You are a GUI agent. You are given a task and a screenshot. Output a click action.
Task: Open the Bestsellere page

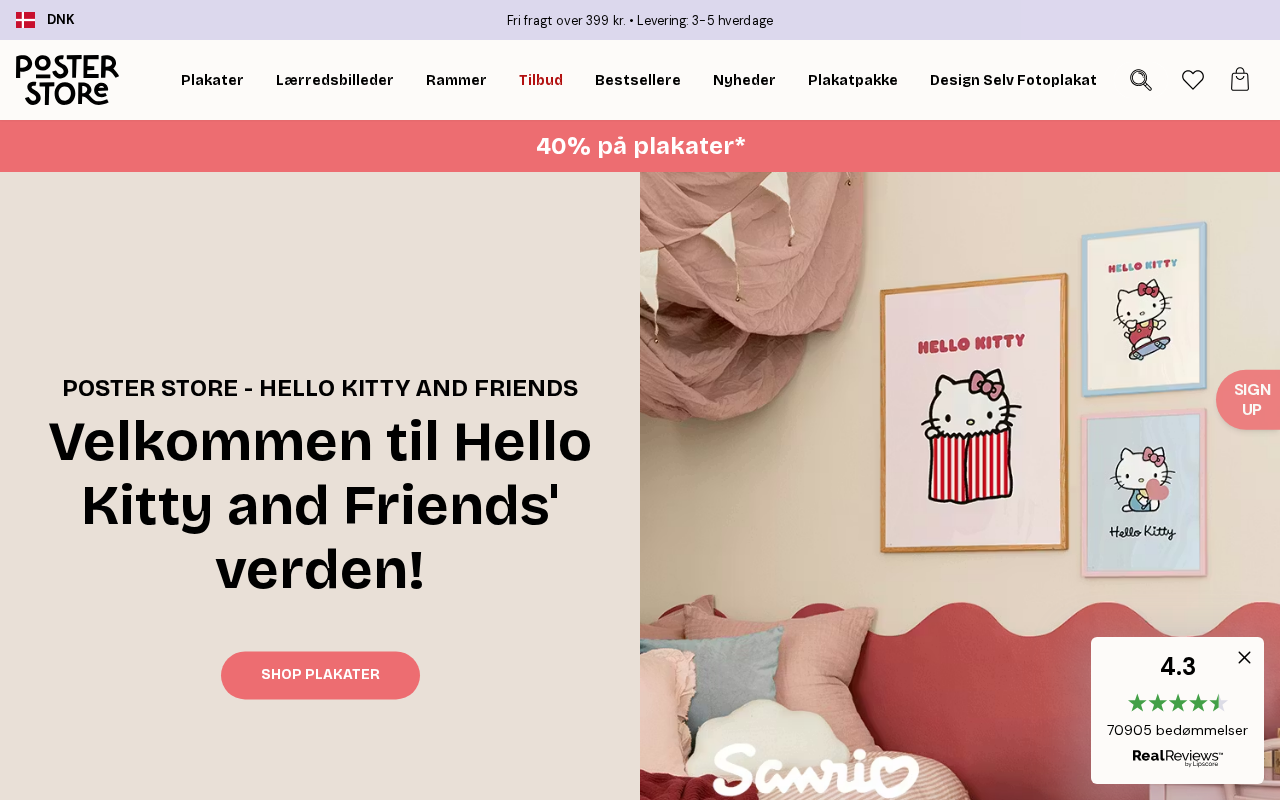[638, 80]
